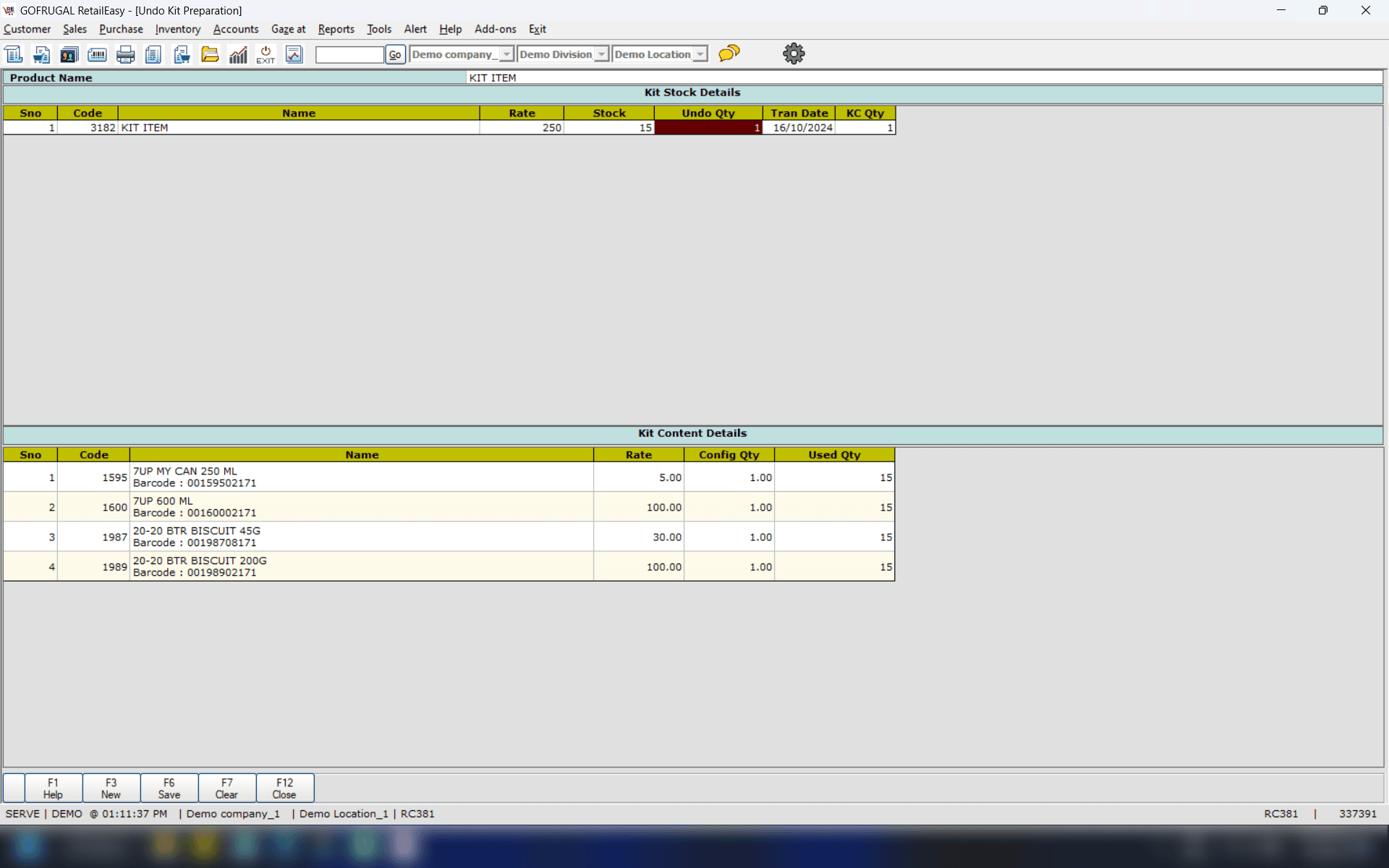Click the open folder toolbar icon
Screen dimensions: 1389x868
click(x=210, y=54)
